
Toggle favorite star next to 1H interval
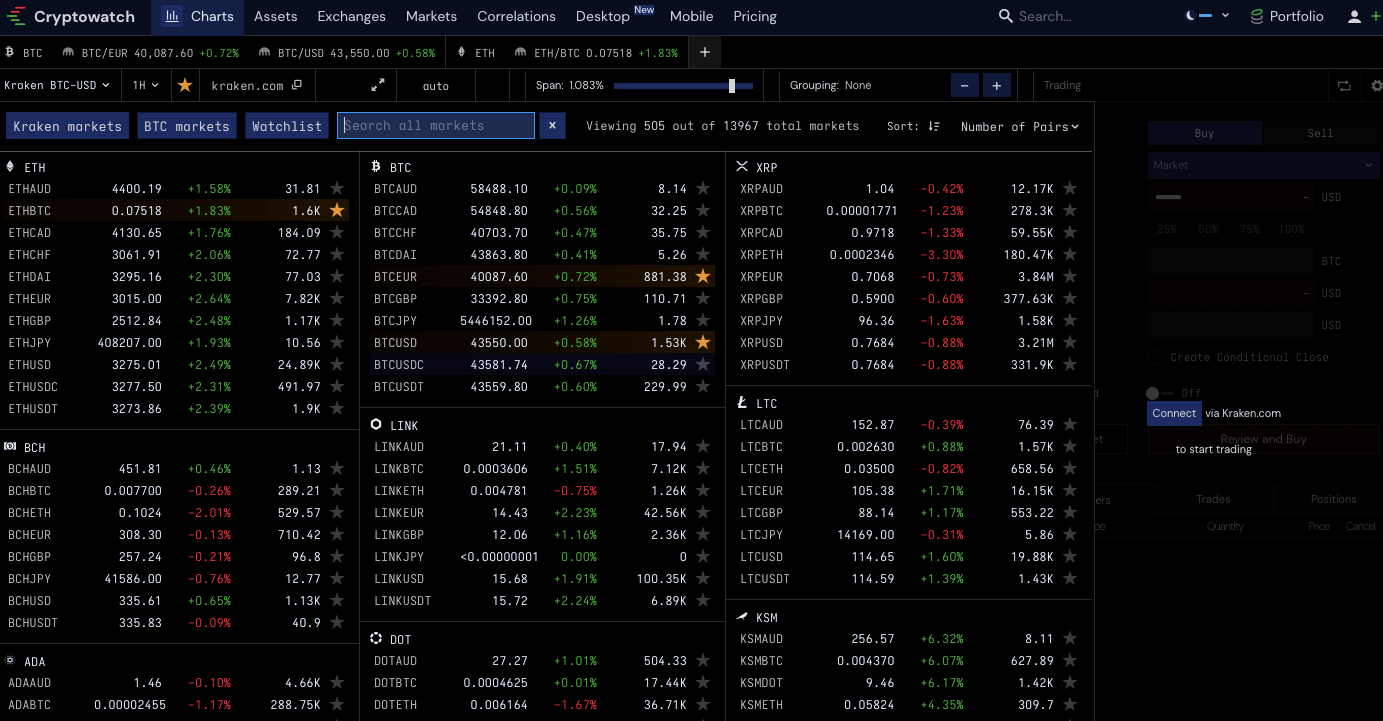click(x=185, y=85)
